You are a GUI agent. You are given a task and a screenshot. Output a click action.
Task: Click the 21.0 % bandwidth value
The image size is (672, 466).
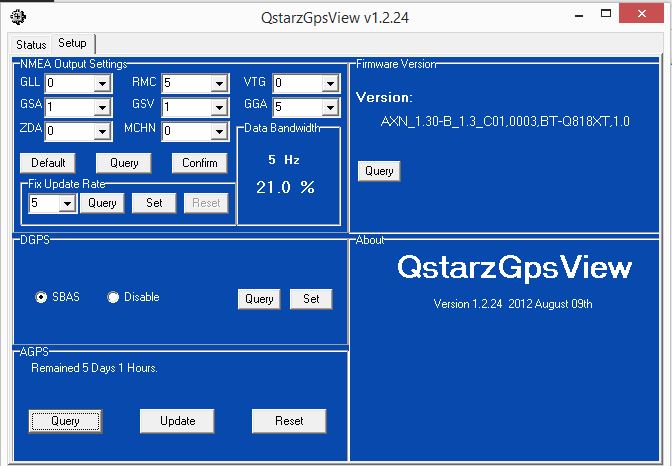(x=285, y=187)
